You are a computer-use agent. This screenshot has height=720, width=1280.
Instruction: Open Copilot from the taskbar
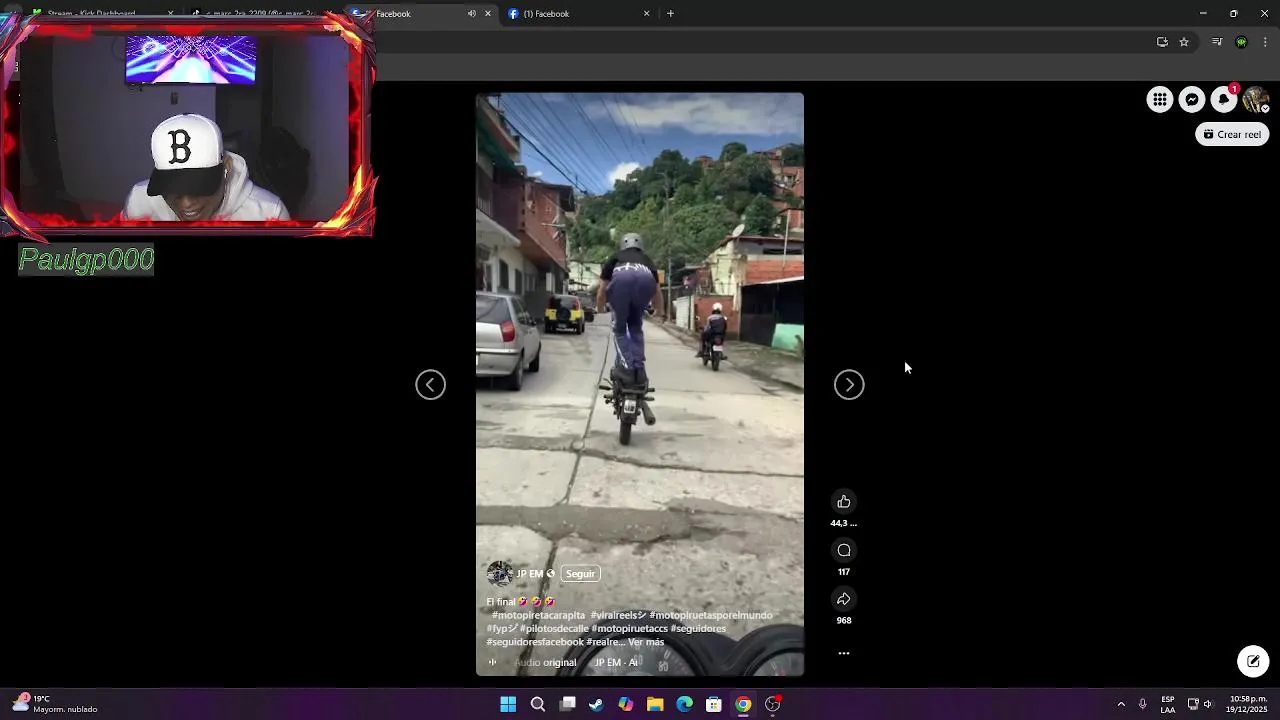pos(626,704)
